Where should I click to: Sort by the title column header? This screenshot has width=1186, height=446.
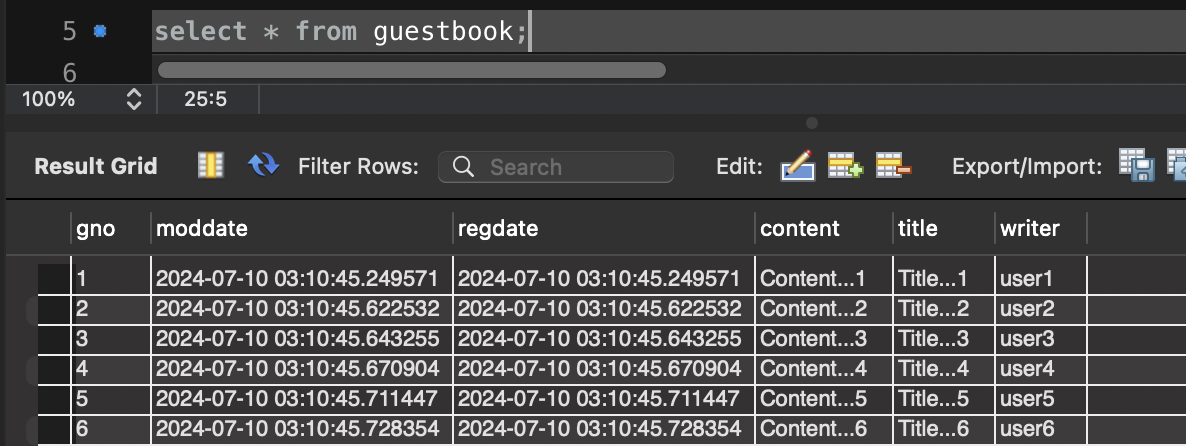[x=944, y=228]
